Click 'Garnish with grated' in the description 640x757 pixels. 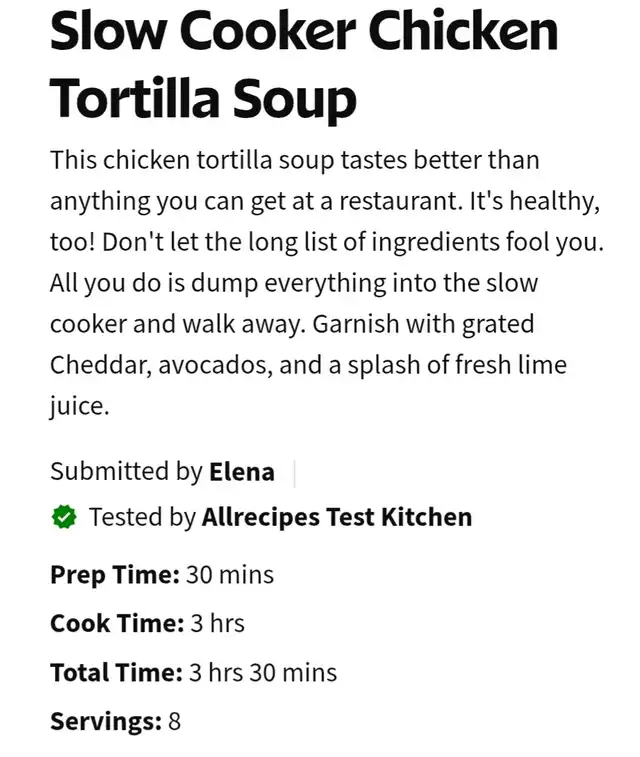point(423,324)
